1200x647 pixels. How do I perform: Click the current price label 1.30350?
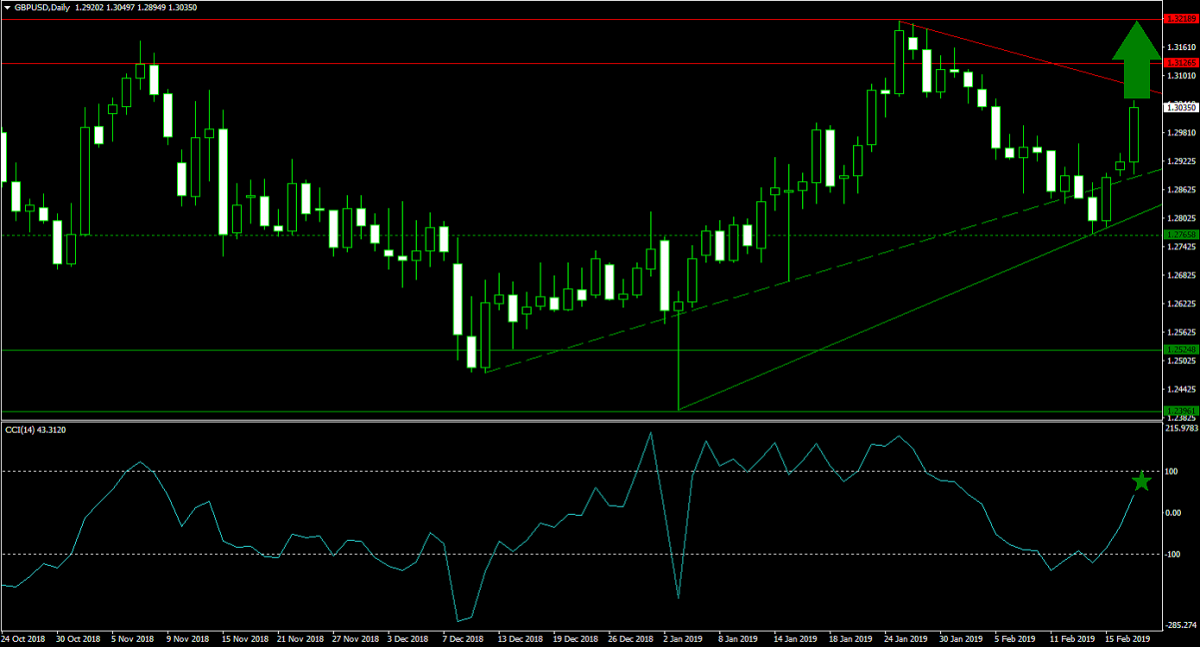click(x=1180, y=106)
